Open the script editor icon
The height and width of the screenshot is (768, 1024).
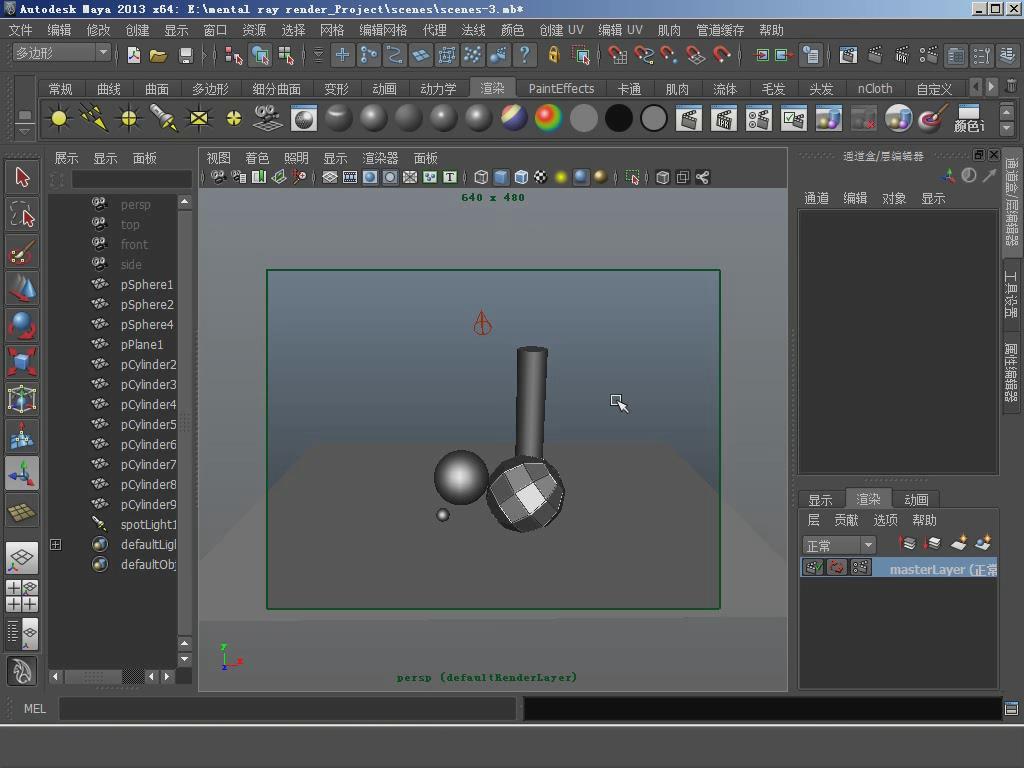point(1011,709)
